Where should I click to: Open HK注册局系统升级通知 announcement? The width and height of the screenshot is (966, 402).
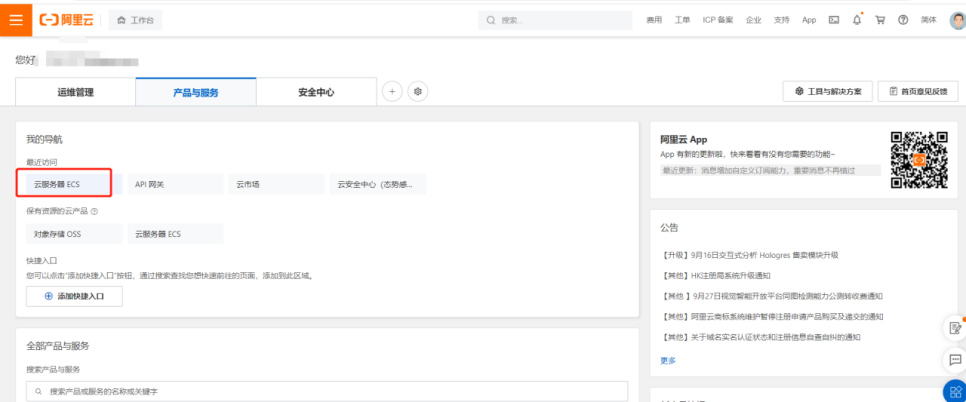[x=715, y=275]
